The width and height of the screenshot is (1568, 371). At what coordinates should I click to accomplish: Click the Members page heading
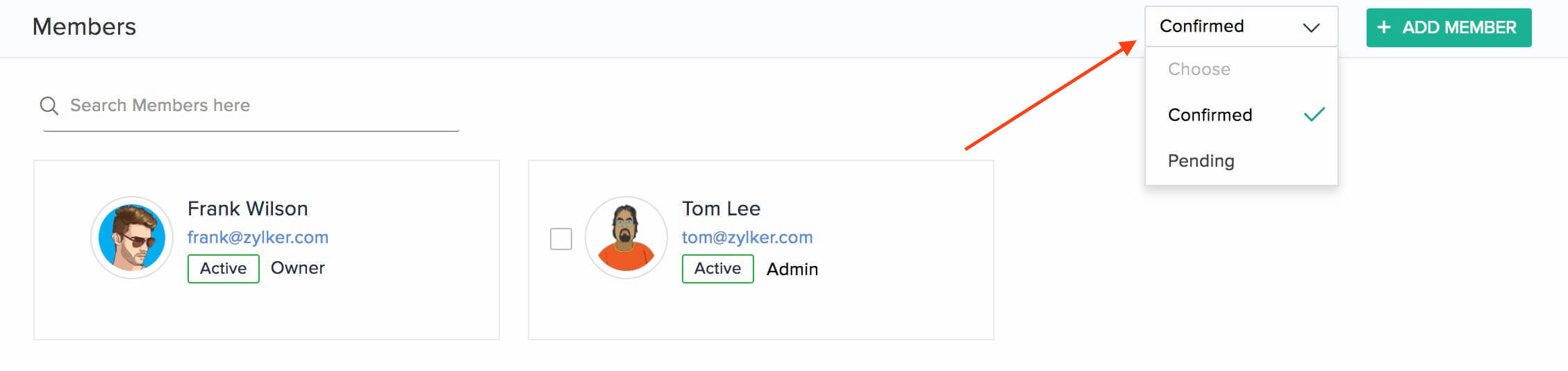click(x=84, y=27)
